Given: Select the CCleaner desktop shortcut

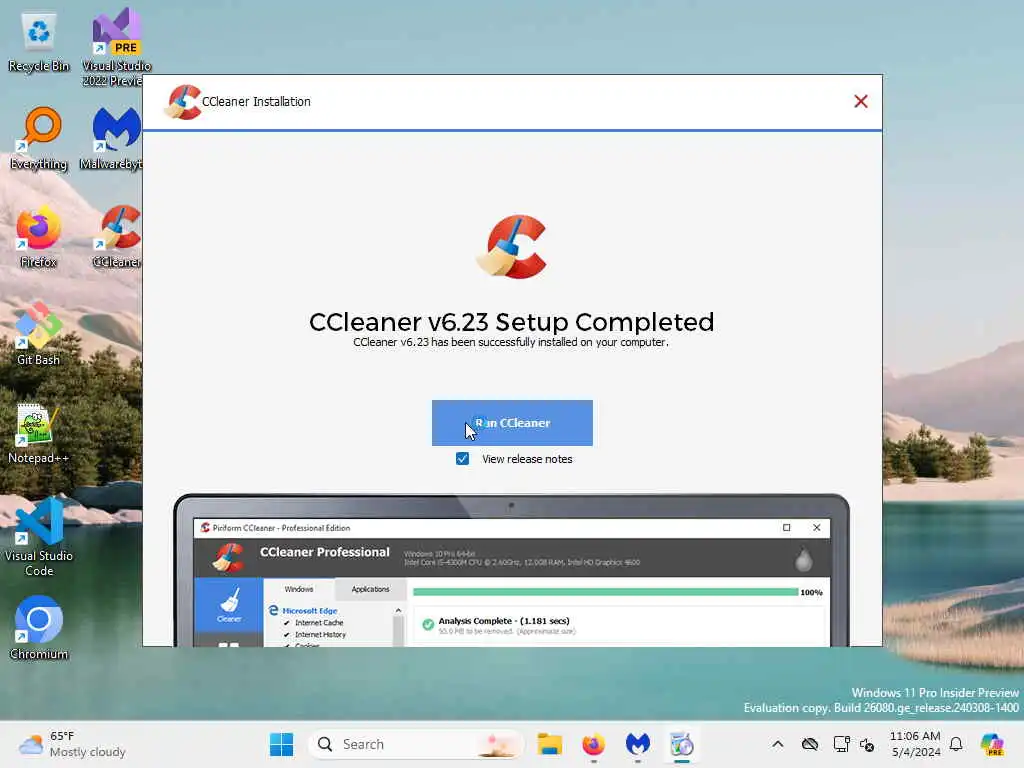Looking at the screenshot, I should pos(116,236).
